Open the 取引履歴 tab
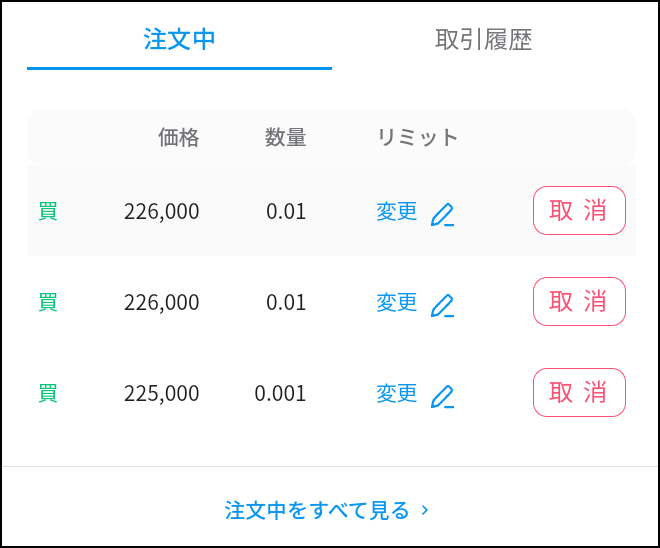 pos(483,40)
